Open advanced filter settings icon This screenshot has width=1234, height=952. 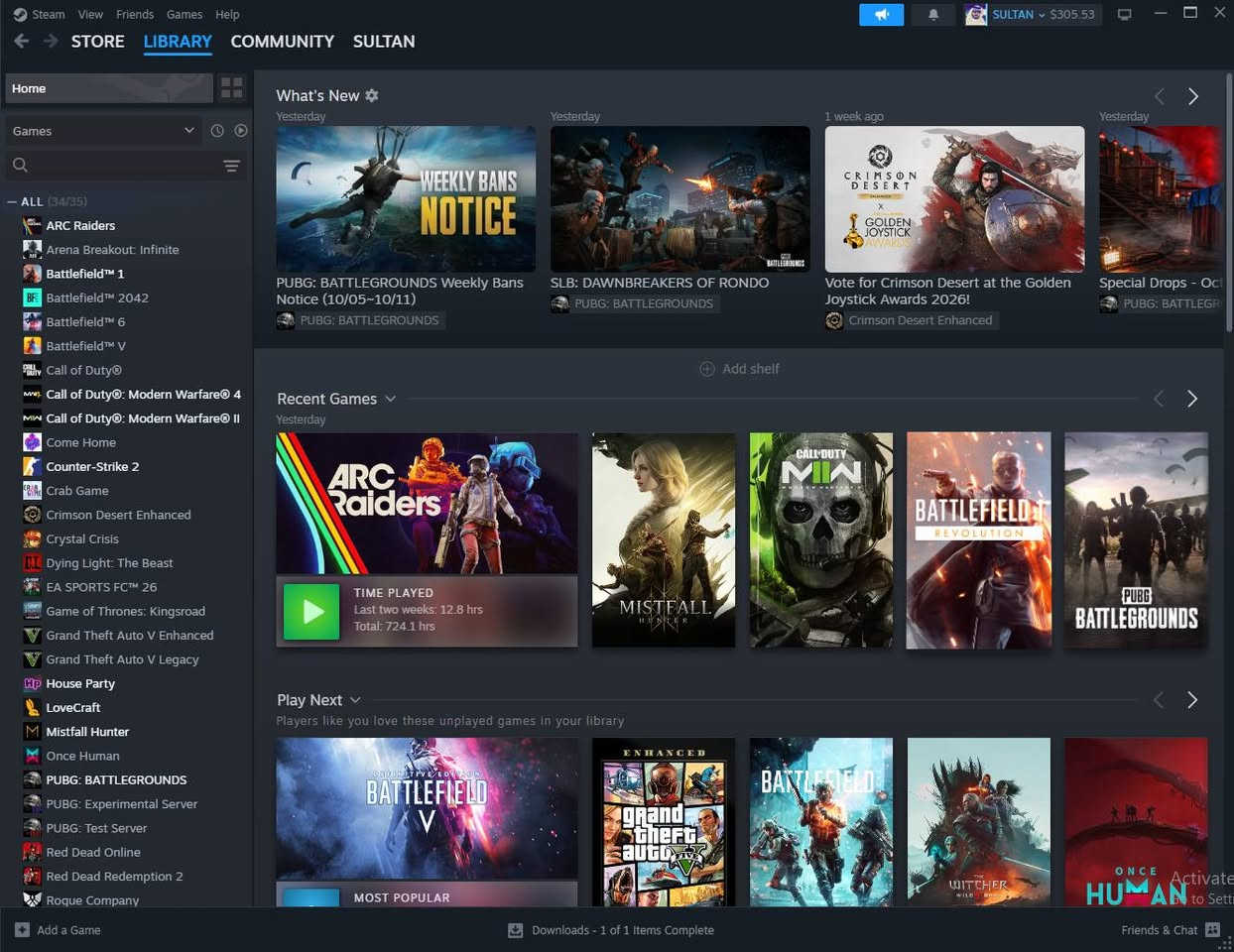[x=231, y=166]
